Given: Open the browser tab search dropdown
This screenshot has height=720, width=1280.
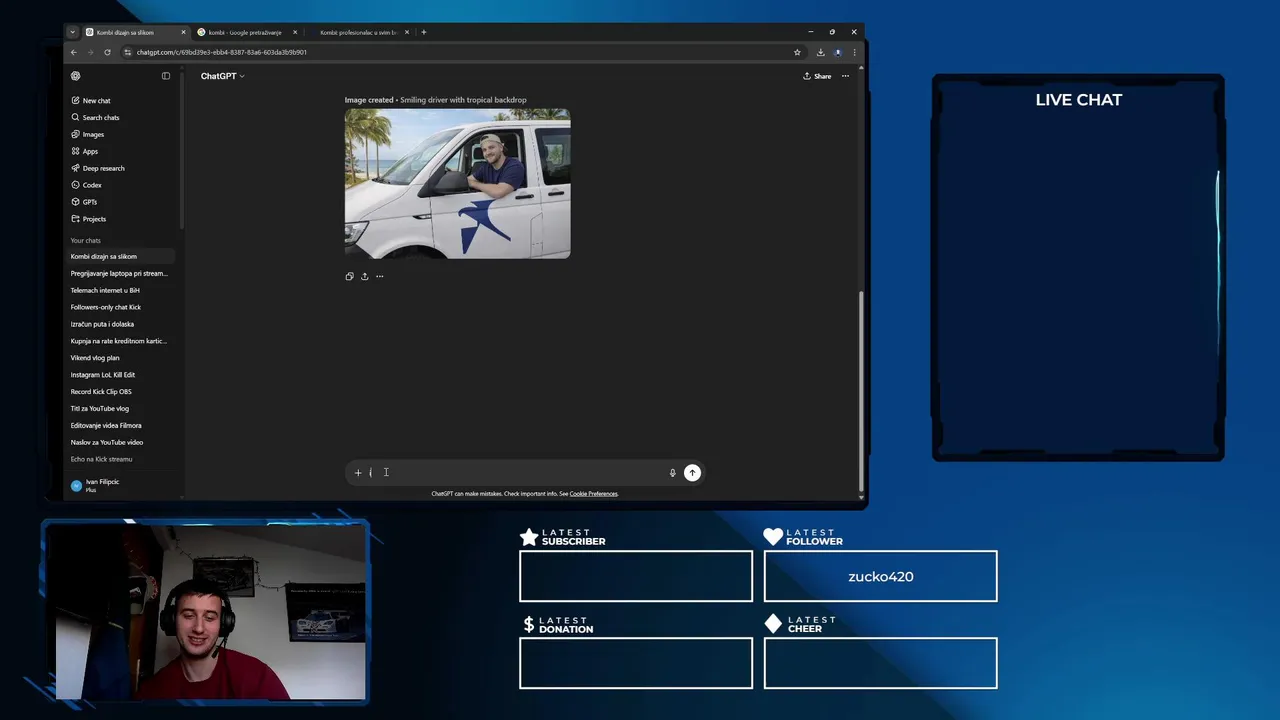Looking at the screenshot, I should [72, 33].
